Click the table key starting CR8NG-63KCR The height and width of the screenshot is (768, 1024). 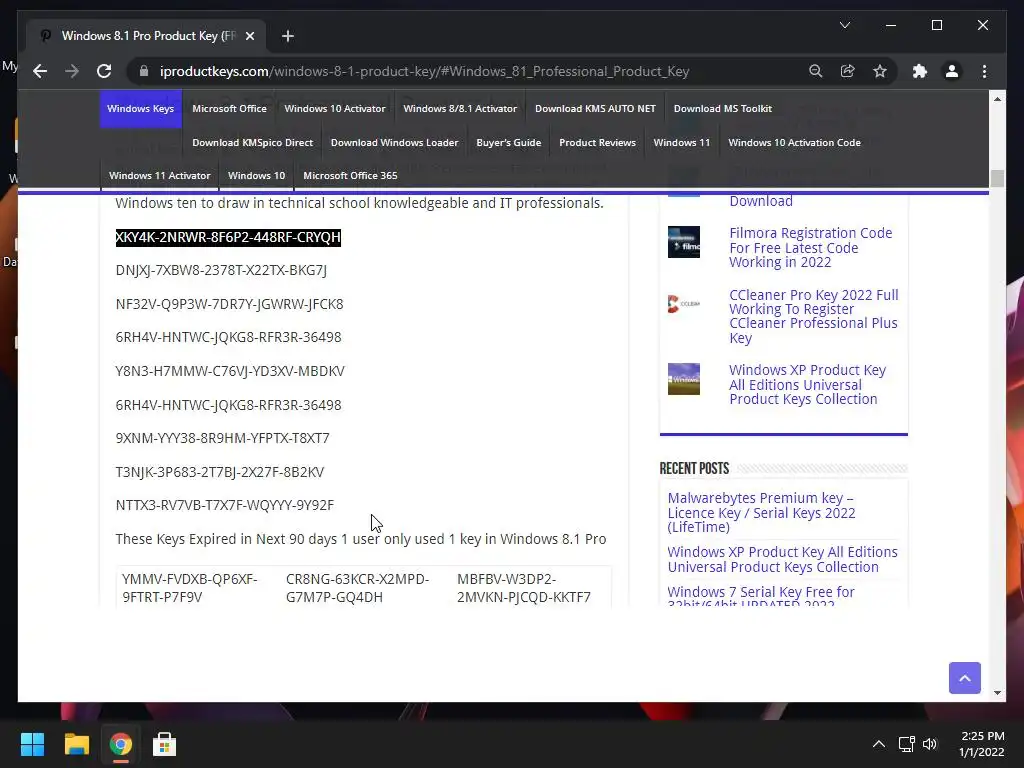pyautogui.click(x=357, y=588)
